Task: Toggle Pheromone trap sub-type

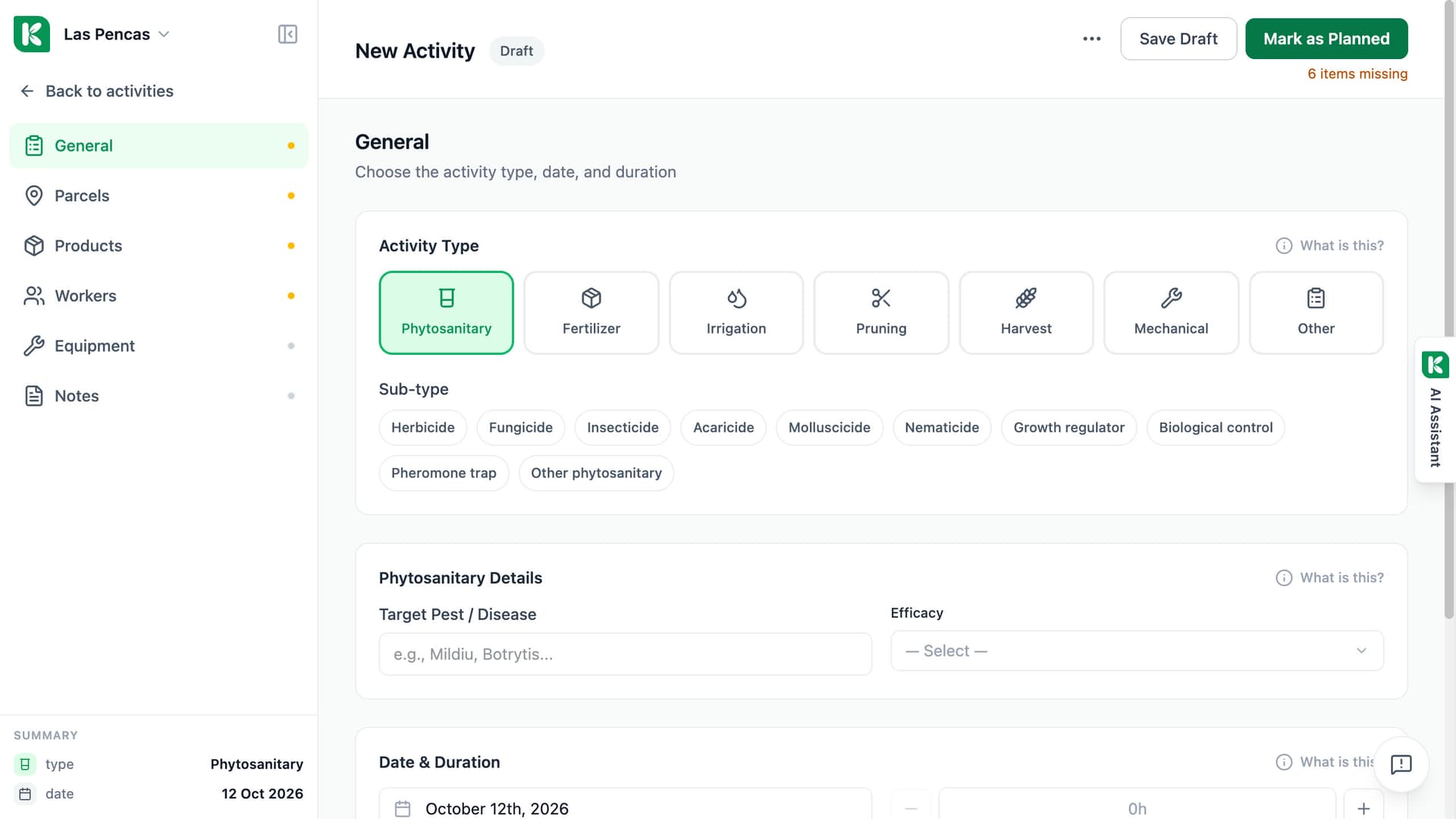Action: 444,473
